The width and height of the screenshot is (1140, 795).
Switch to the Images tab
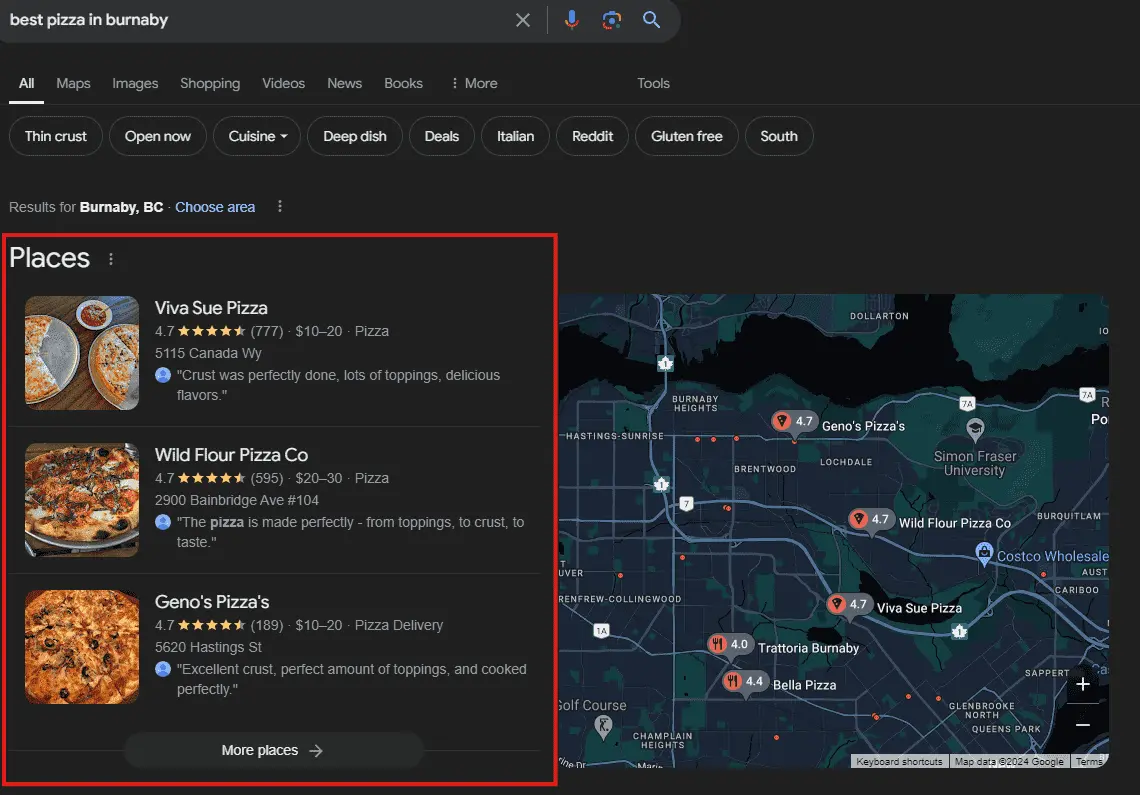(x=135, y=84)
